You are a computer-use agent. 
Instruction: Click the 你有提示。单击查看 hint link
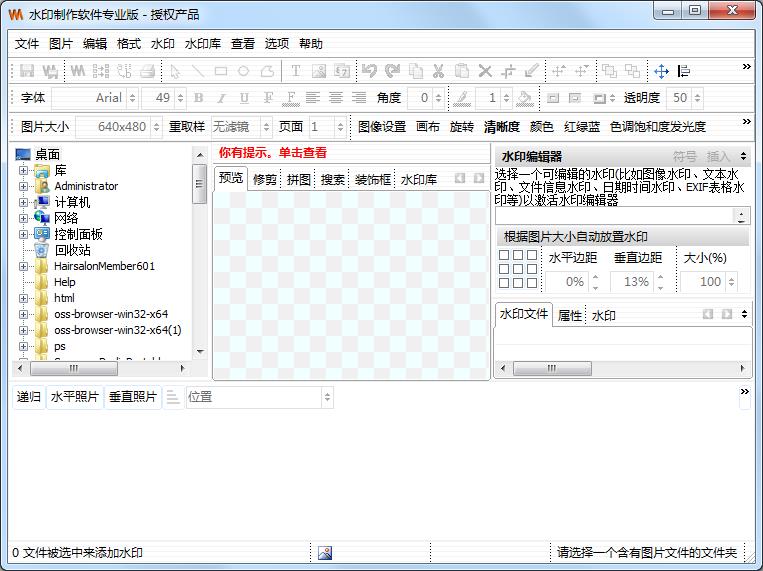272,153
